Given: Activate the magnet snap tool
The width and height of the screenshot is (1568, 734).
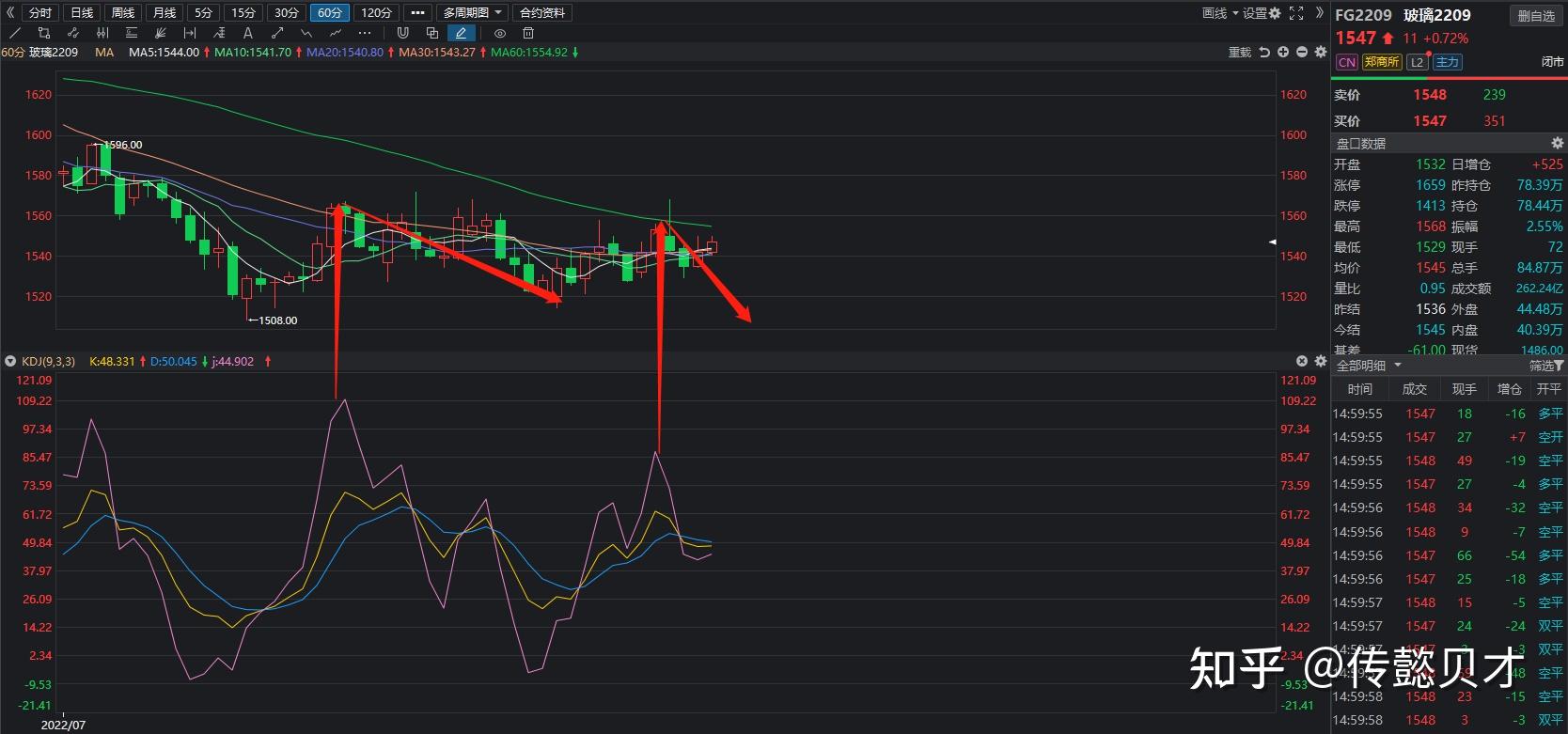Looking at the screenshot, I should click(x=402, y=33).
